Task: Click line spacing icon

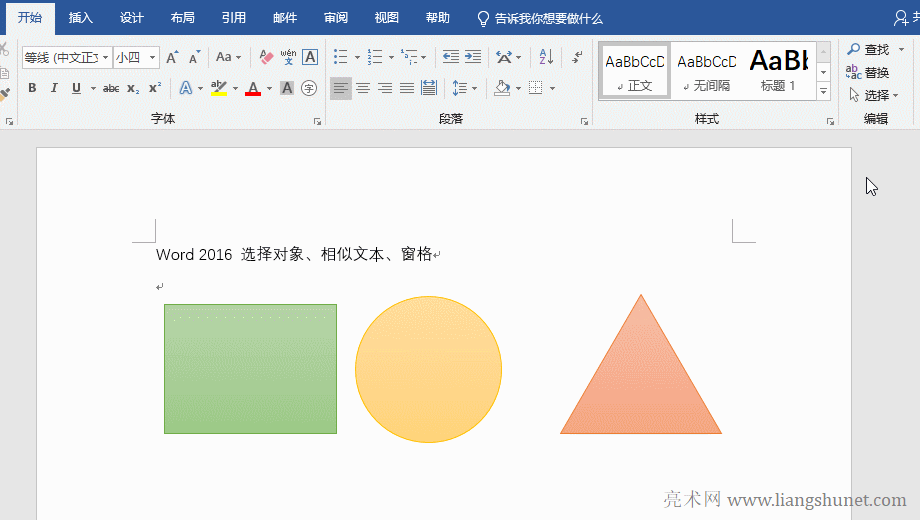Action: tap(460, 88)
